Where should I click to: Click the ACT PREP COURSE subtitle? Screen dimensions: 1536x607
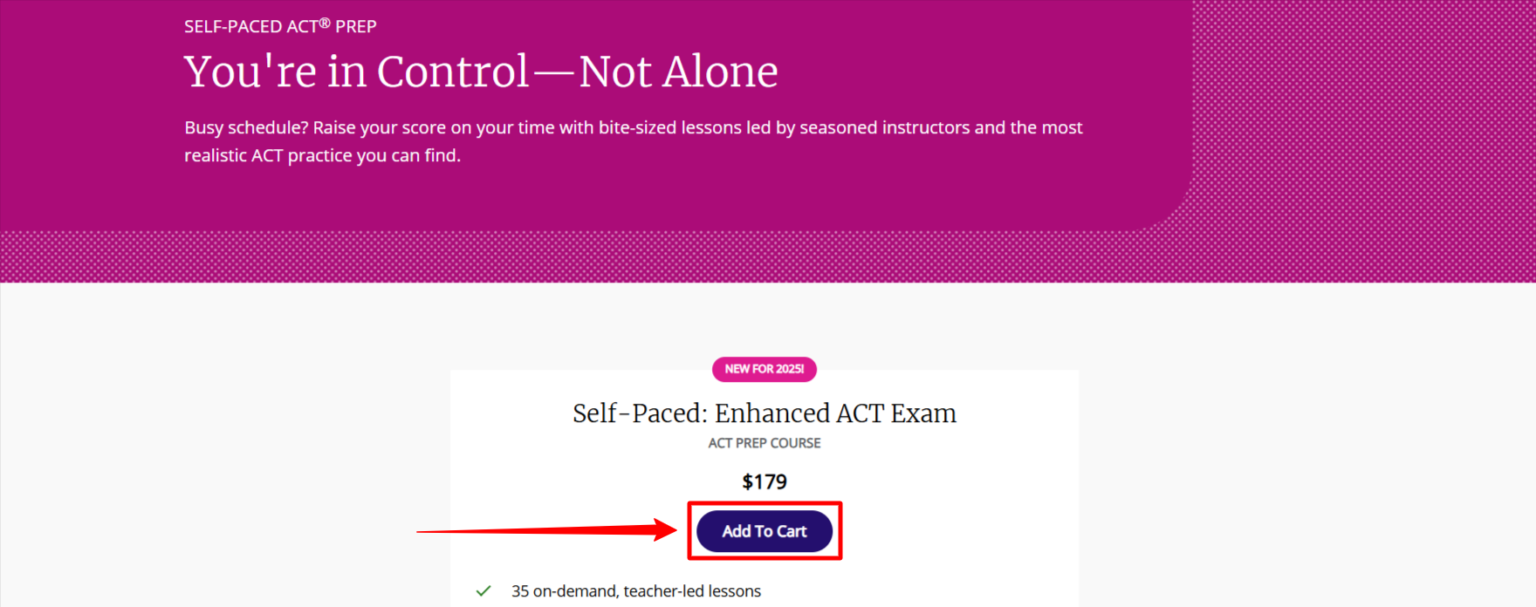tap(764, 443)
